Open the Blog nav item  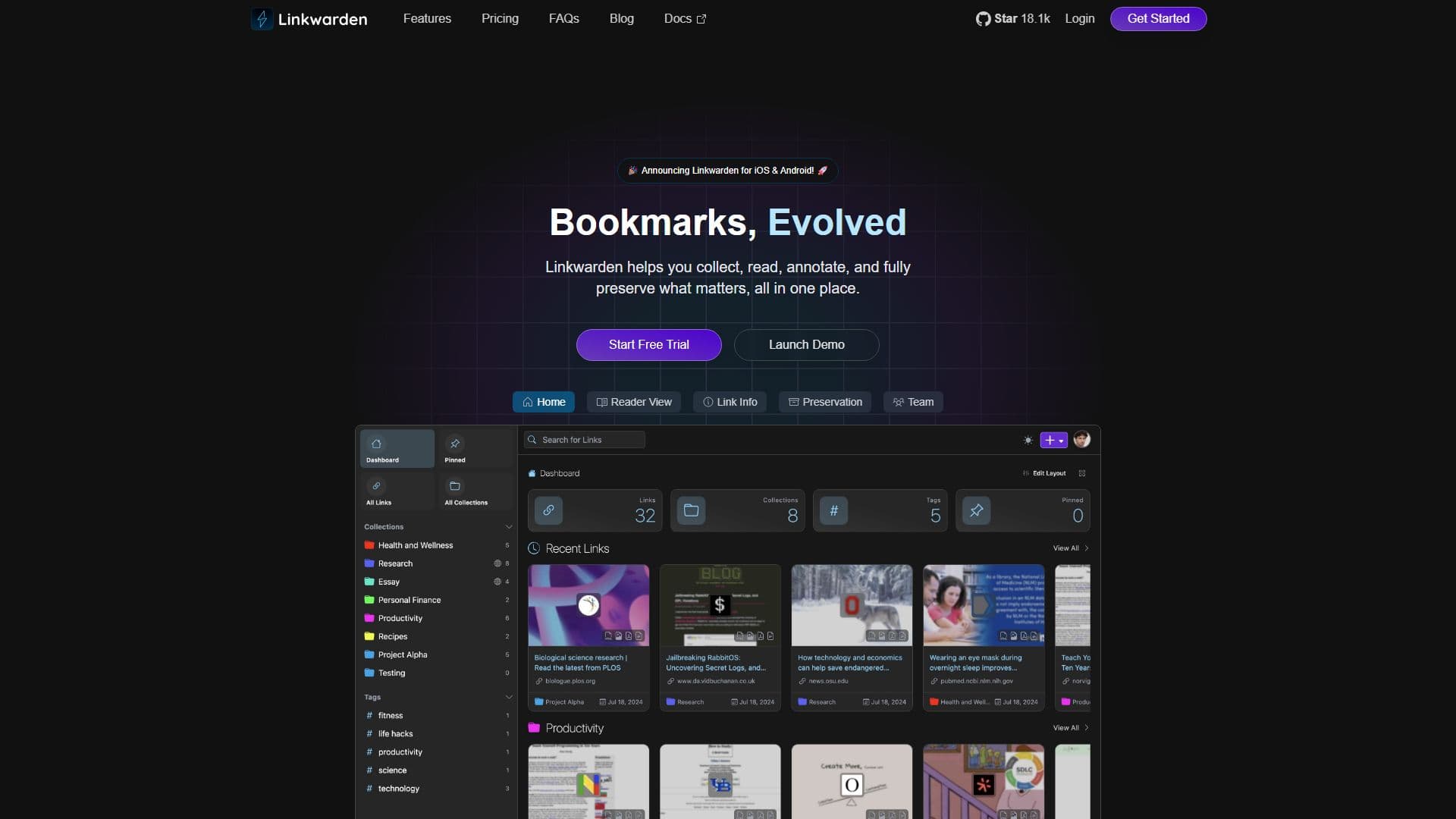tap(622, 19)
